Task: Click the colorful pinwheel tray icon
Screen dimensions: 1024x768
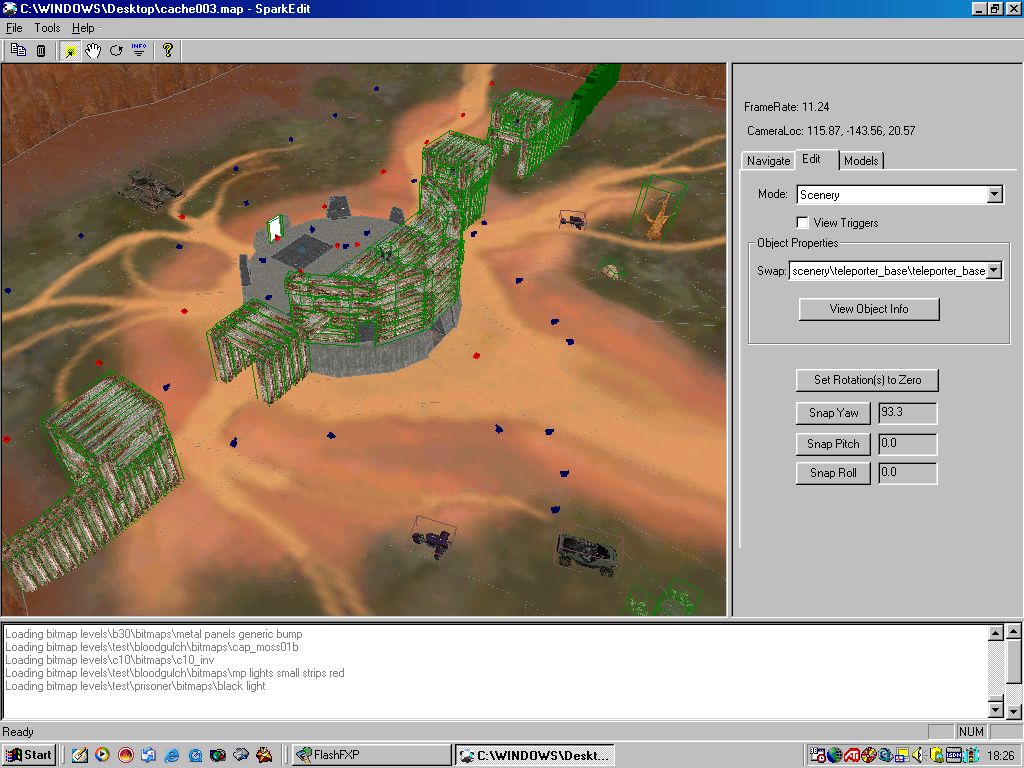Action: tap(869, 755)
